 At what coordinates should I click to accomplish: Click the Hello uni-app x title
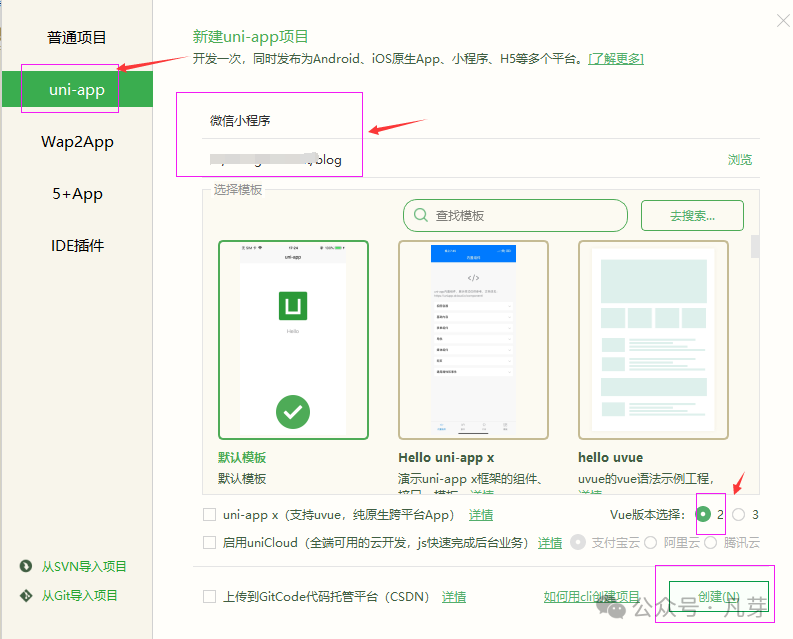click(446, 457)
